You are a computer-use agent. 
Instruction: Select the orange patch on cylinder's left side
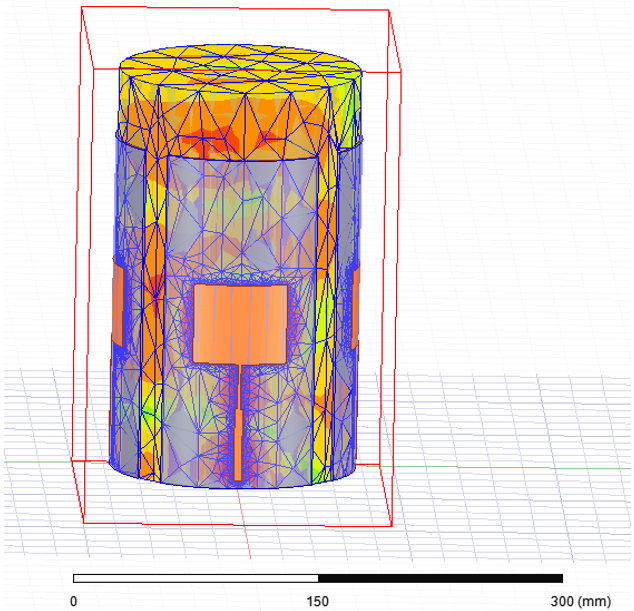pos(117,304)
